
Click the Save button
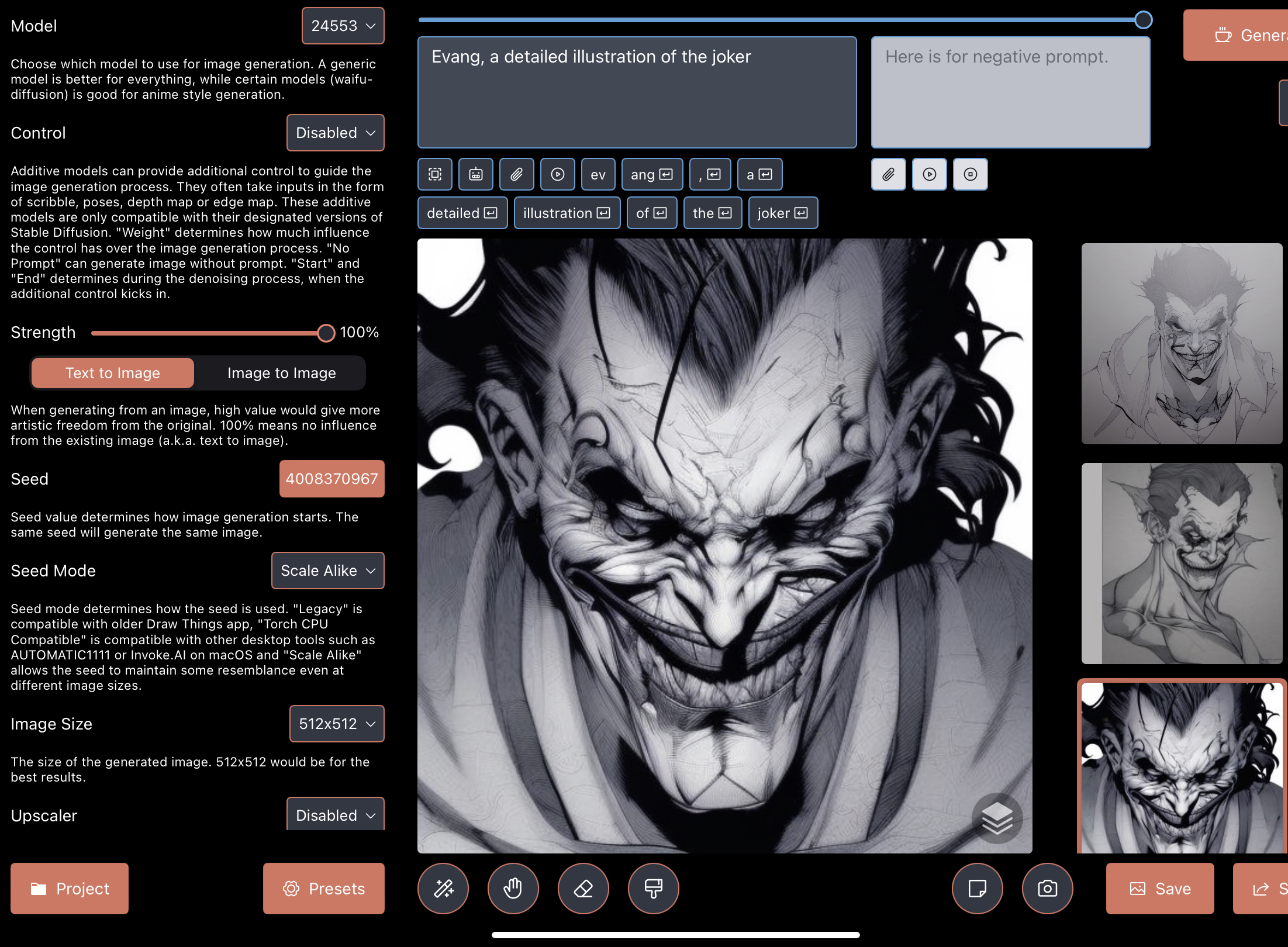pyautogui.click(x=1159, y=889)
